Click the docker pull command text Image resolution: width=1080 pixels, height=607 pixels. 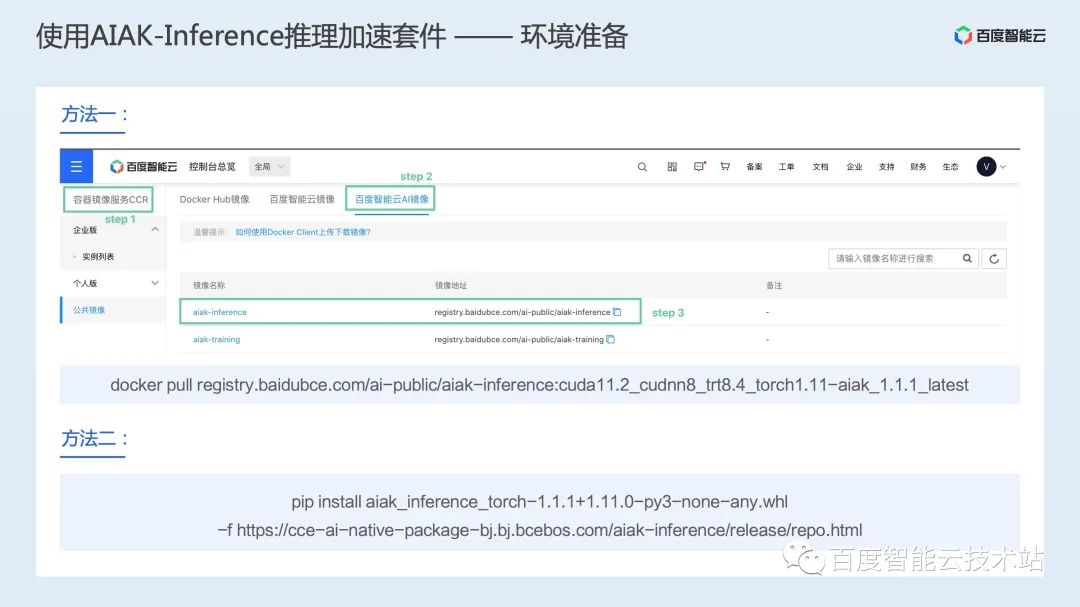[x=539, y=384]
